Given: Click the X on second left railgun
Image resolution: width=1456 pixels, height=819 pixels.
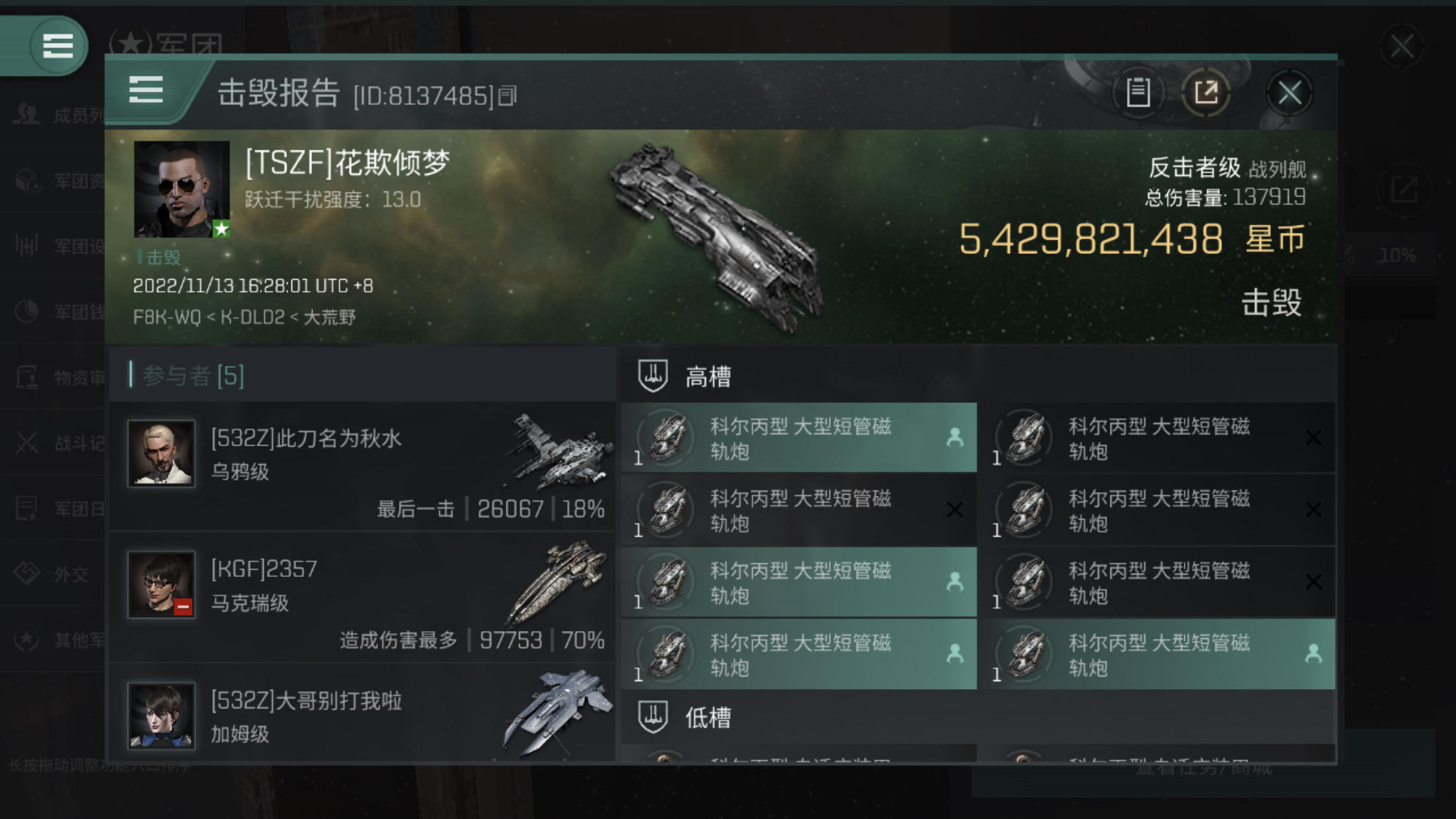Looking at the screenshot, I should click(x=954, y=510).
